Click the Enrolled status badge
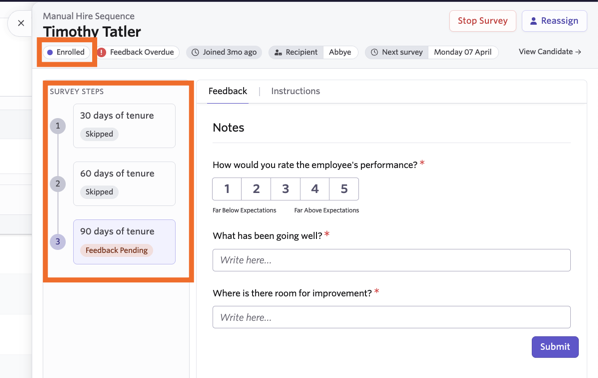Viewport: 598px width, 378px height. click(66, 52)
